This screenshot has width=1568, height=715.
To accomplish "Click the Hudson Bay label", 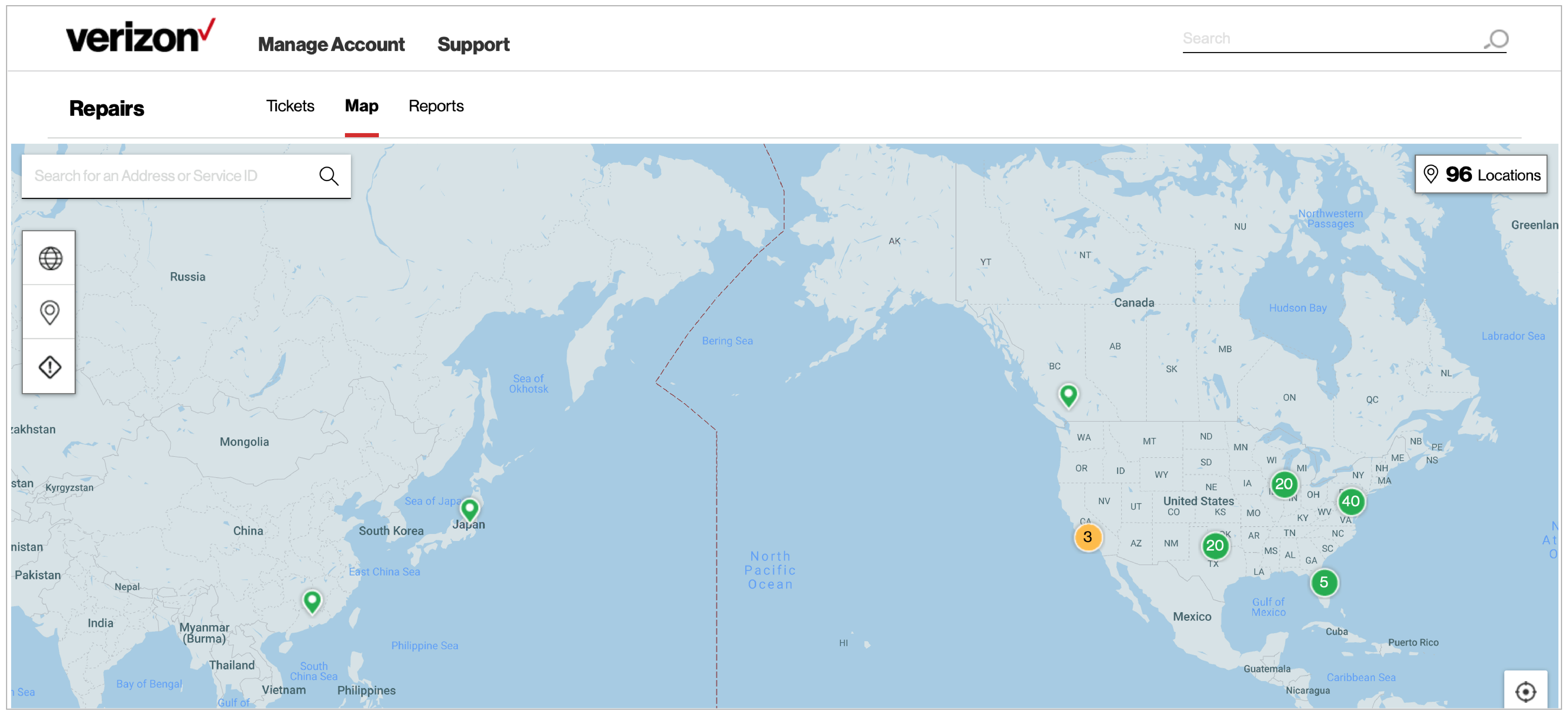I will click(x=1297, y=308).
